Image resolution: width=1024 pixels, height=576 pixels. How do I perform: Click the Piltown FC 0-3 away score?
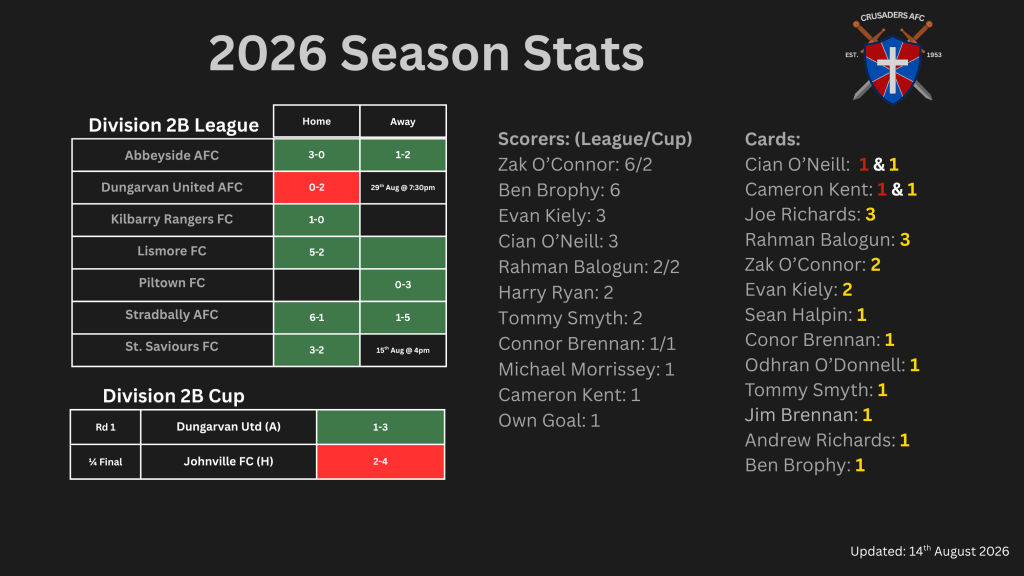pos(403,285)
